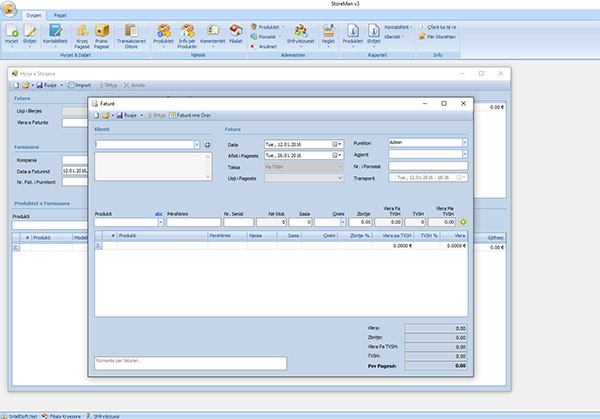Click Faturë me Orar toolbar button

190,115
